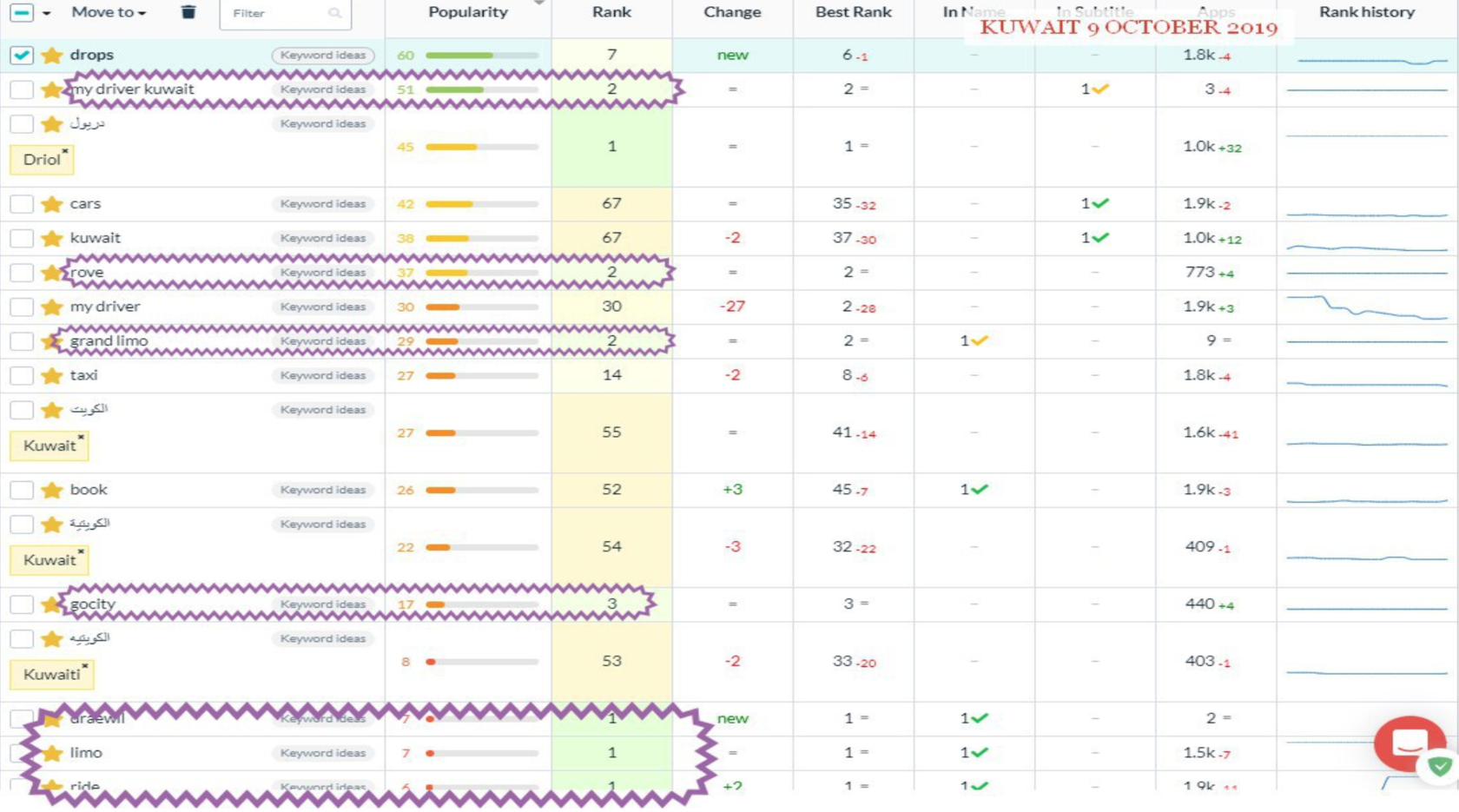Check the kuwait keyword checkbox

click(x=22, y=238)
